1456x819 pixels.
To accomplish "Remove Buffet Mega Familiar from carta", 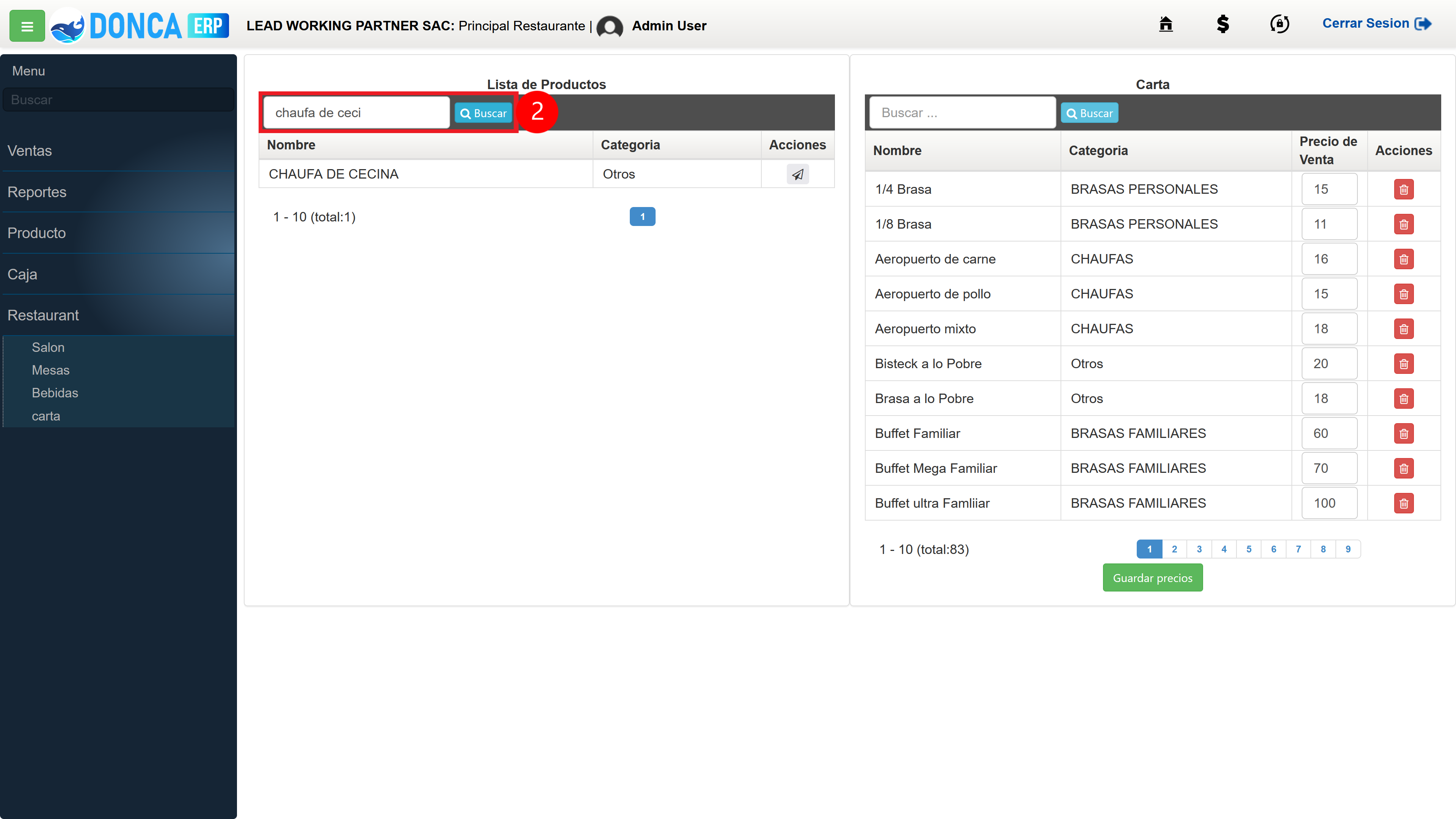I will 1403,469.
